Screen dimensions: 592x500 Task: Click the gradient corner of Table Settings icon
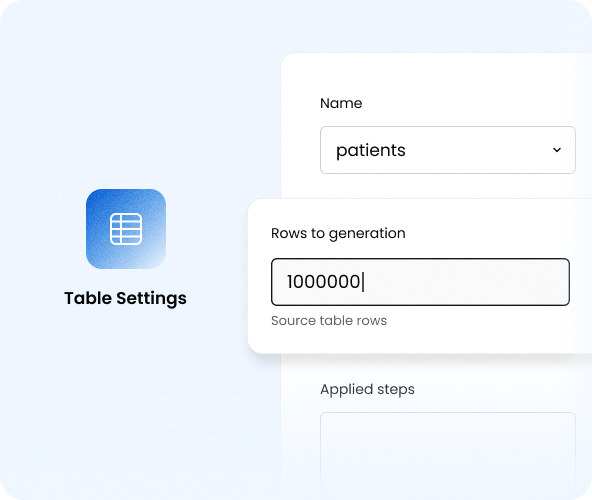tap(153, 257)
